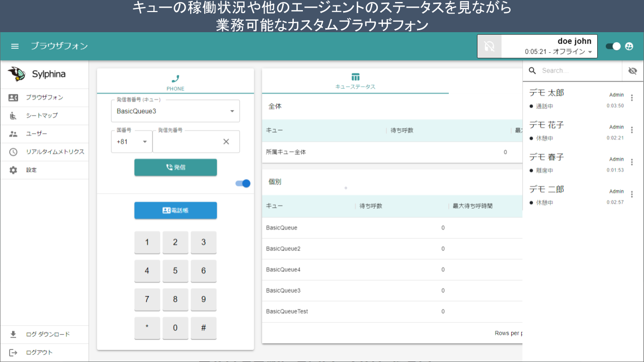Open the three-dot menu for デモ 春子
The height and width of the screenshot is (362, 644).
632,162
